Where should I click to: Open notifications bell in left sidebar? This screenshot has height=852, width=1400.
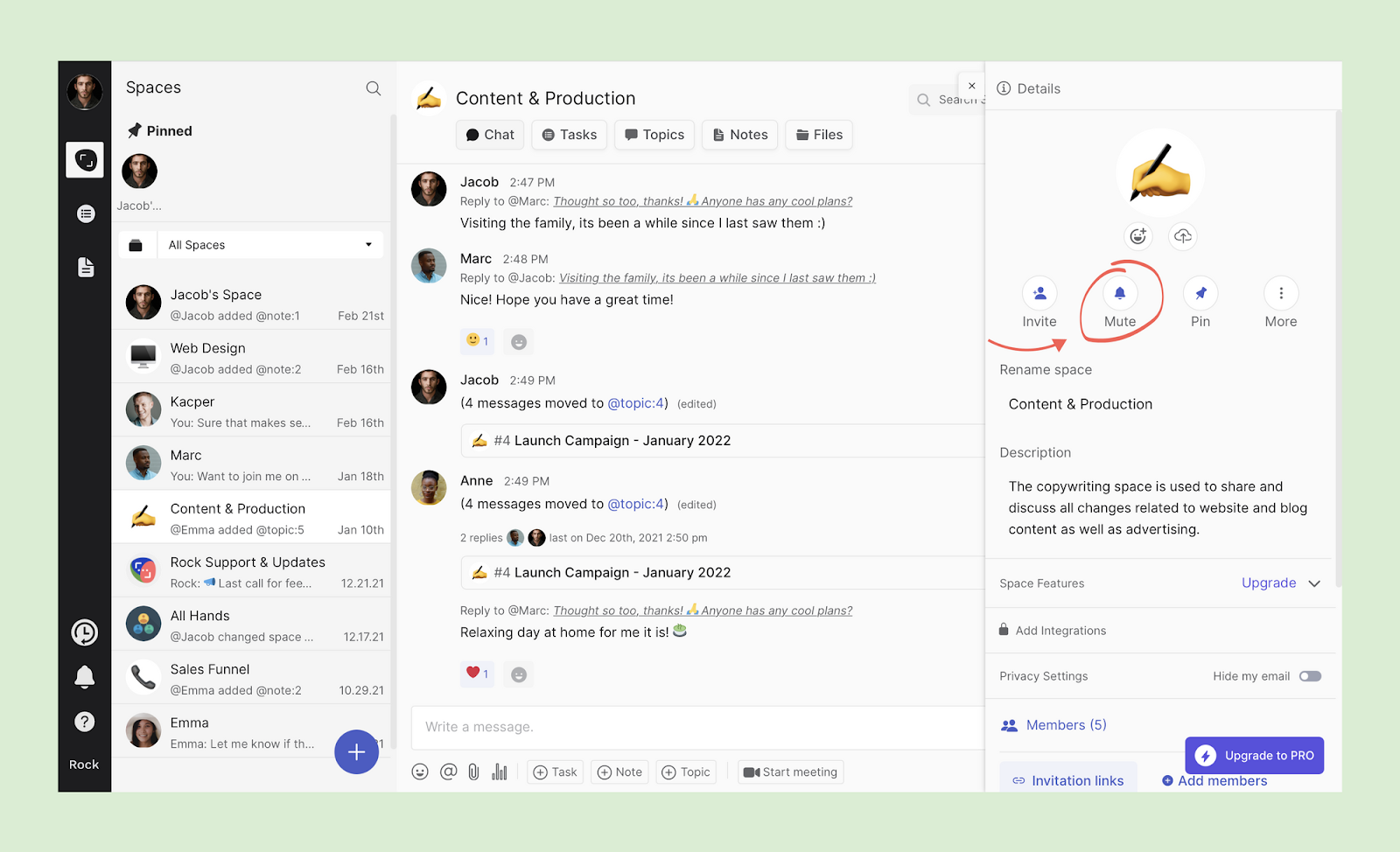(85, 676)
